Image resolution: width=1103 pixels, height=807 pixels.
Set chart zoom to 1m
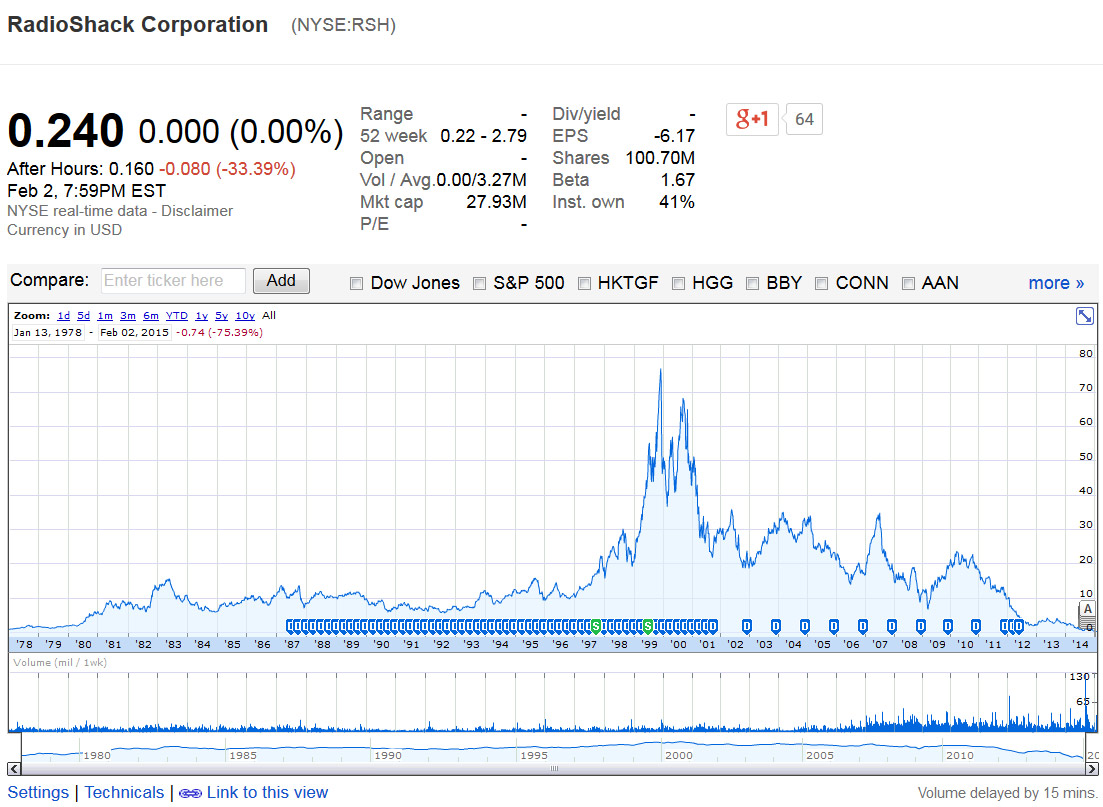coord(105,316)
